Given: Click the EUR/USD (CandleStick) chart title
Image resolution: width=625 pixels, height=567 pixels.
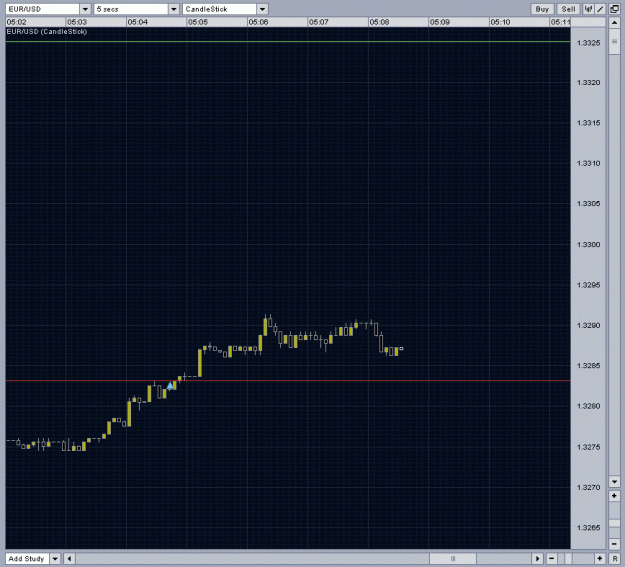Looking at the screenshot, I should tap(47, 32).
